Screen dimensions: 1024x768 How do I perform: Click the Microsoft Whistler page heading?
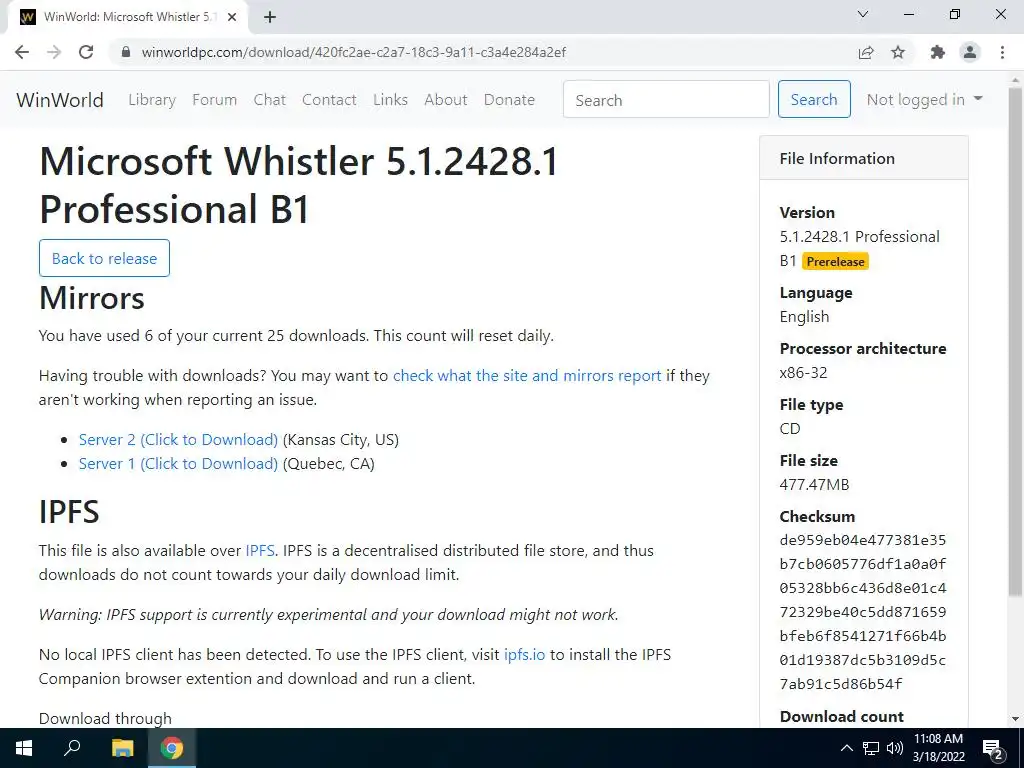[x=299, y=185]
